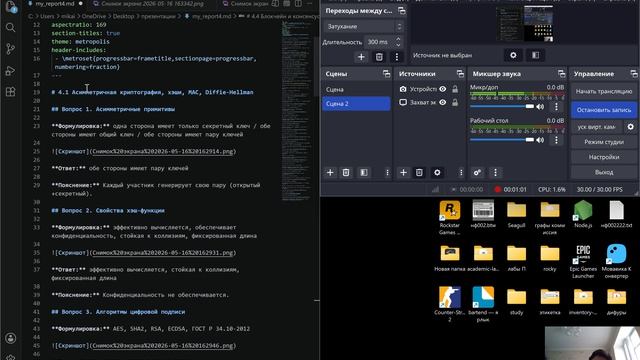
Task: Configure virtual camera gear icon
Action: coord(631,127)
